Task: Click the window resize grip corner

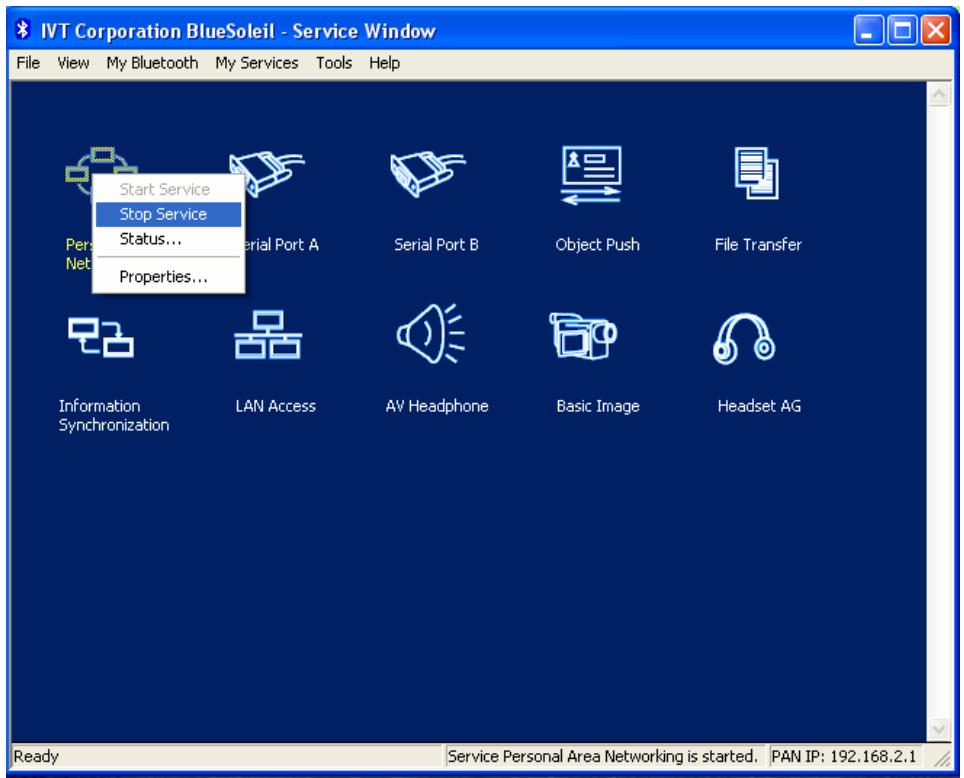Action: [x=942, y=758]
